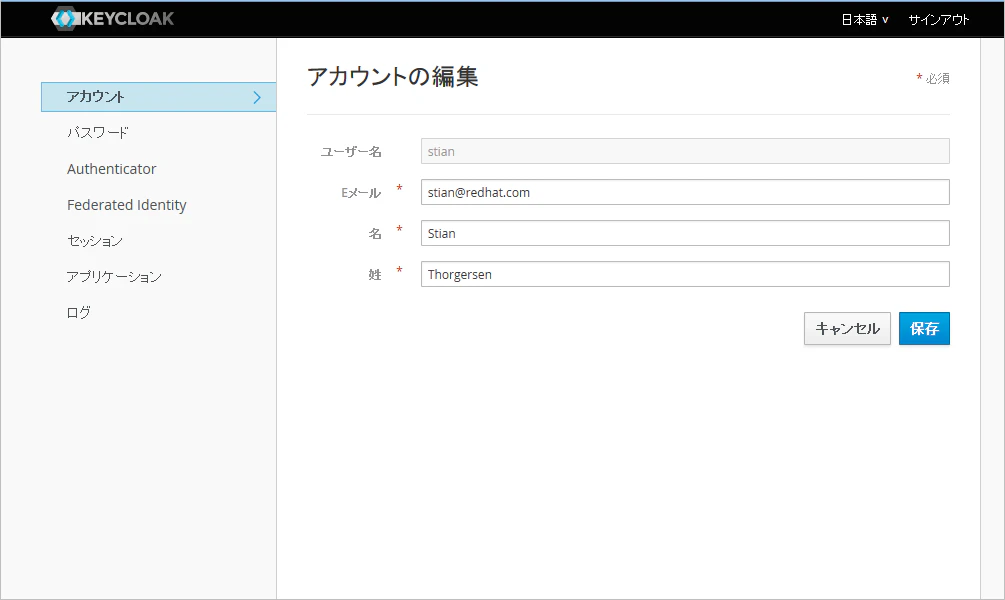This screenshot has height=600, width=1005.
Task: Click the KEYCLOAK wordmark text
Action: [x=128, y=19]
